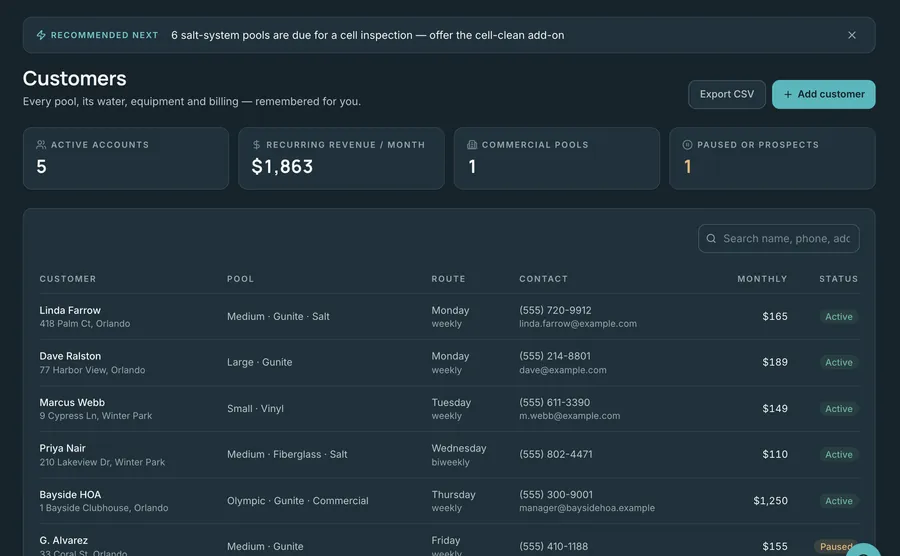Click Tuesday weekly route entry

[x=451, y=409]
